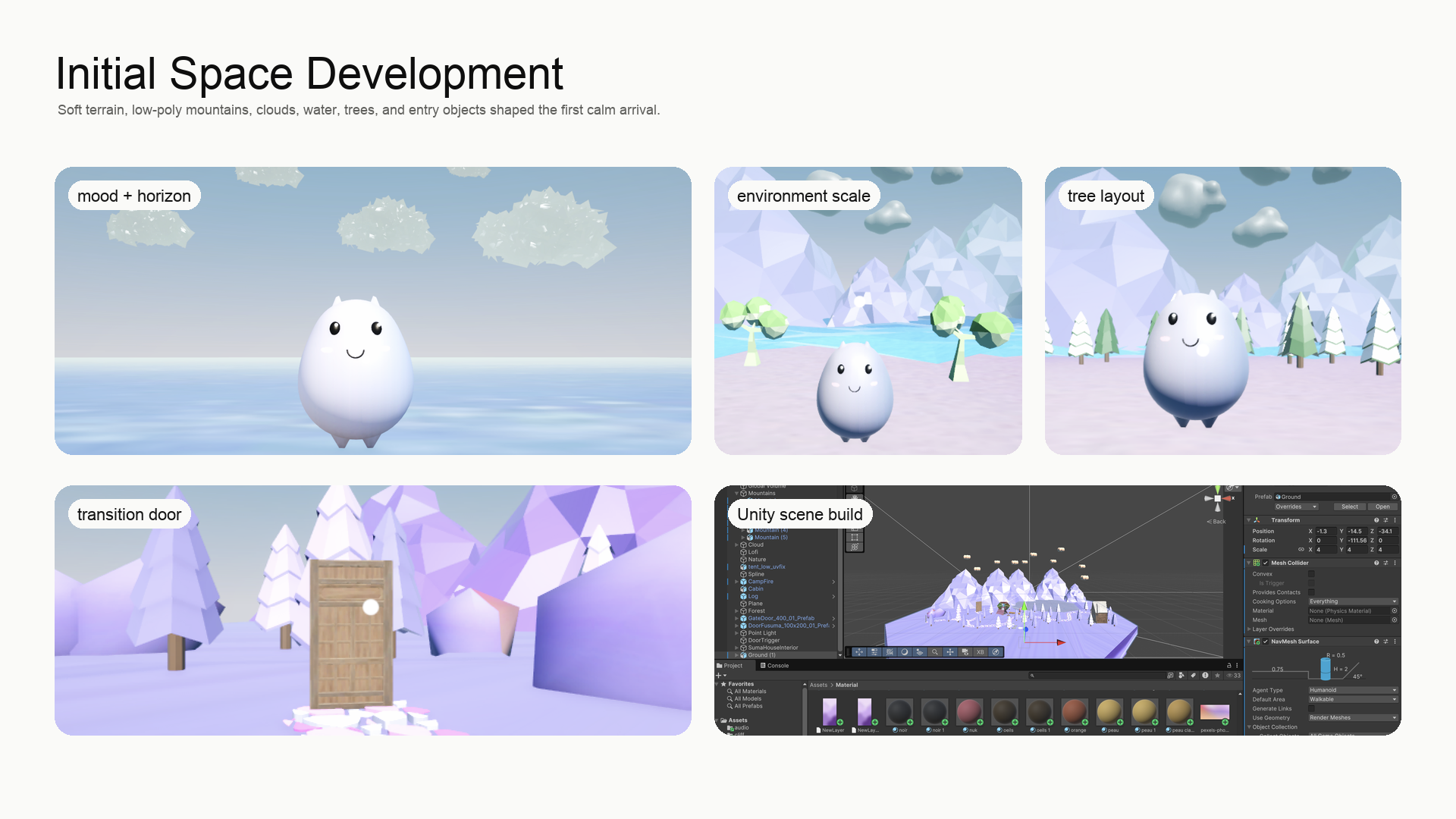Click the prefab Open button

click(1382, 507)
